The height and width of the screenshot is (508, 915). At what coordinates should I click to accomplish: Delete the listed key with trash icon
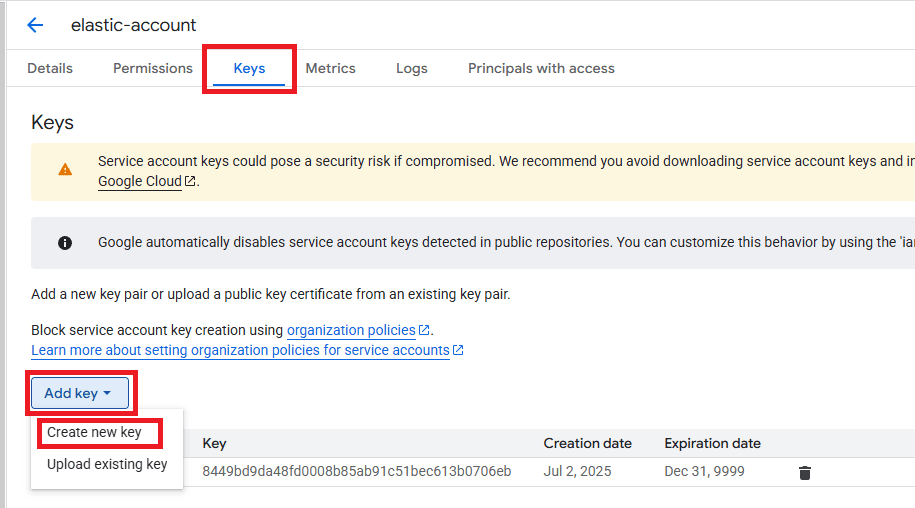(805, 472)
